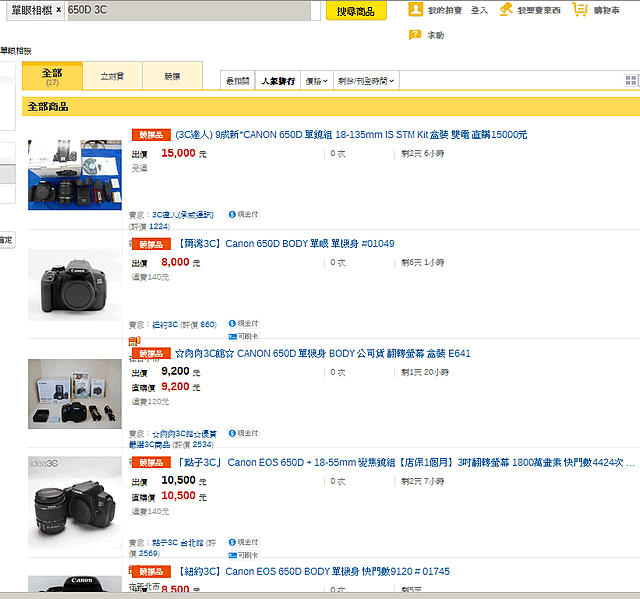This screenshot has width=640, height=599.
Task: Click the 搜尋商品 search button
Action: click(356, 11)
